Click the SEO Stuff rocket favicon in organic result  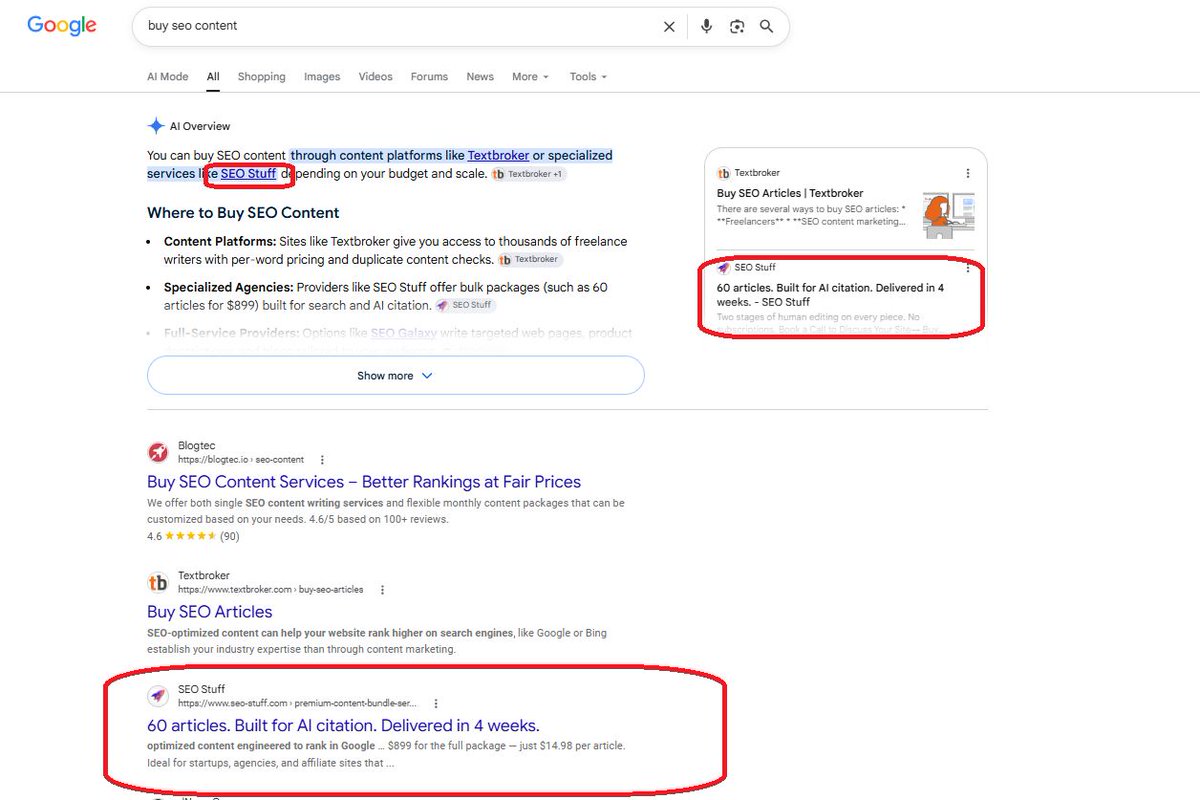(158, 696)
